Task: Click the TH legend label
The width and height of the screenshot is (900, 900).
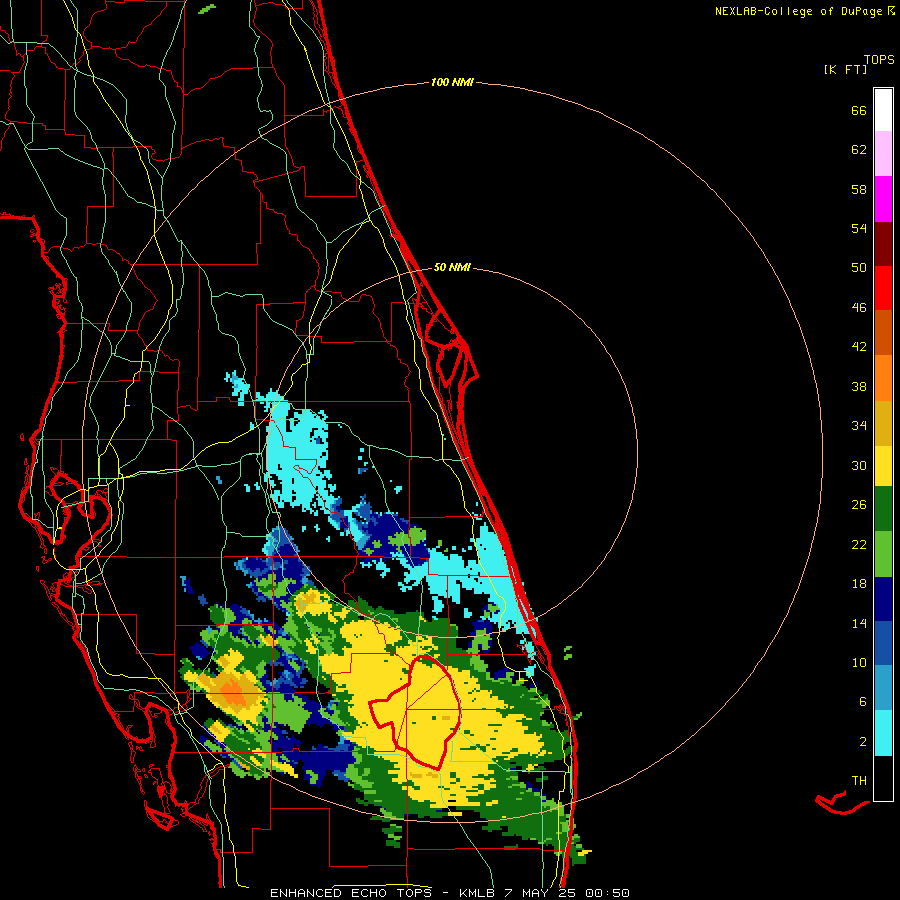Action: tap(859, 781)
